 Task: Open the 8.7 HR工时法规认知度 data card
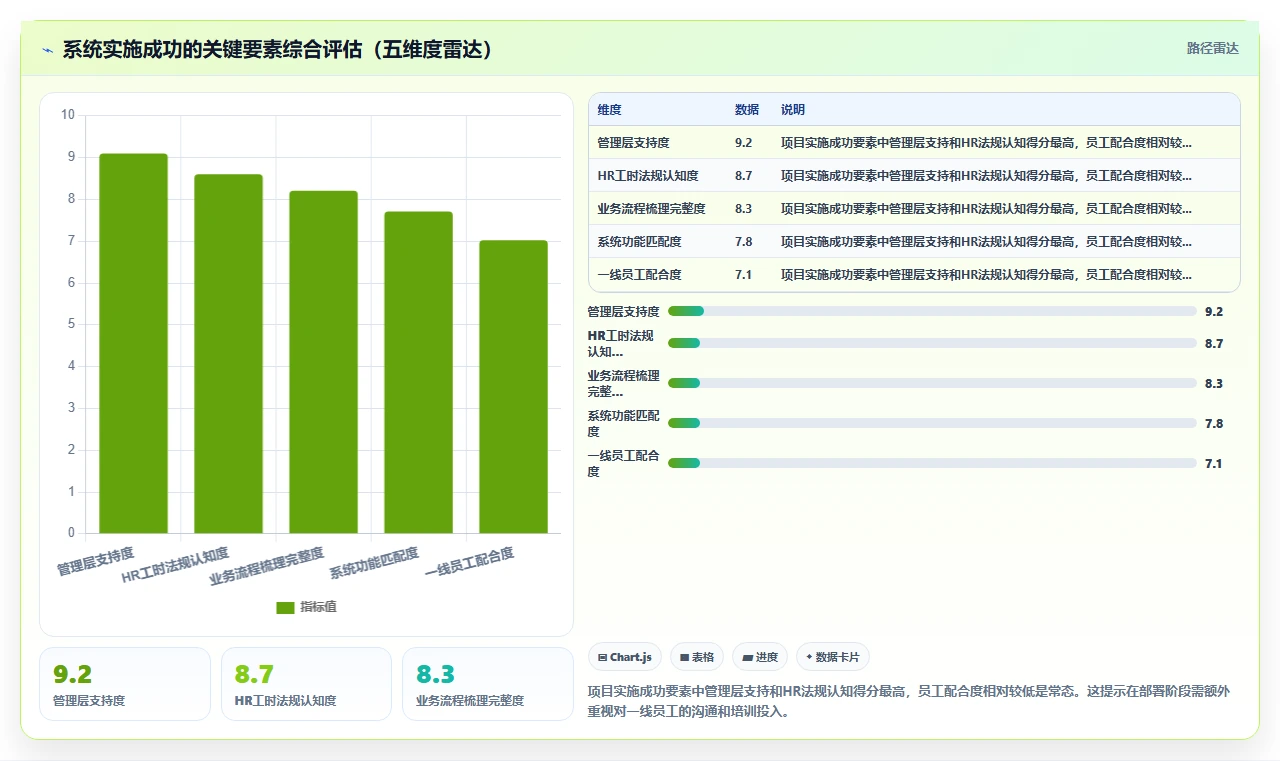pyautogui.click(x=306, y=684)
